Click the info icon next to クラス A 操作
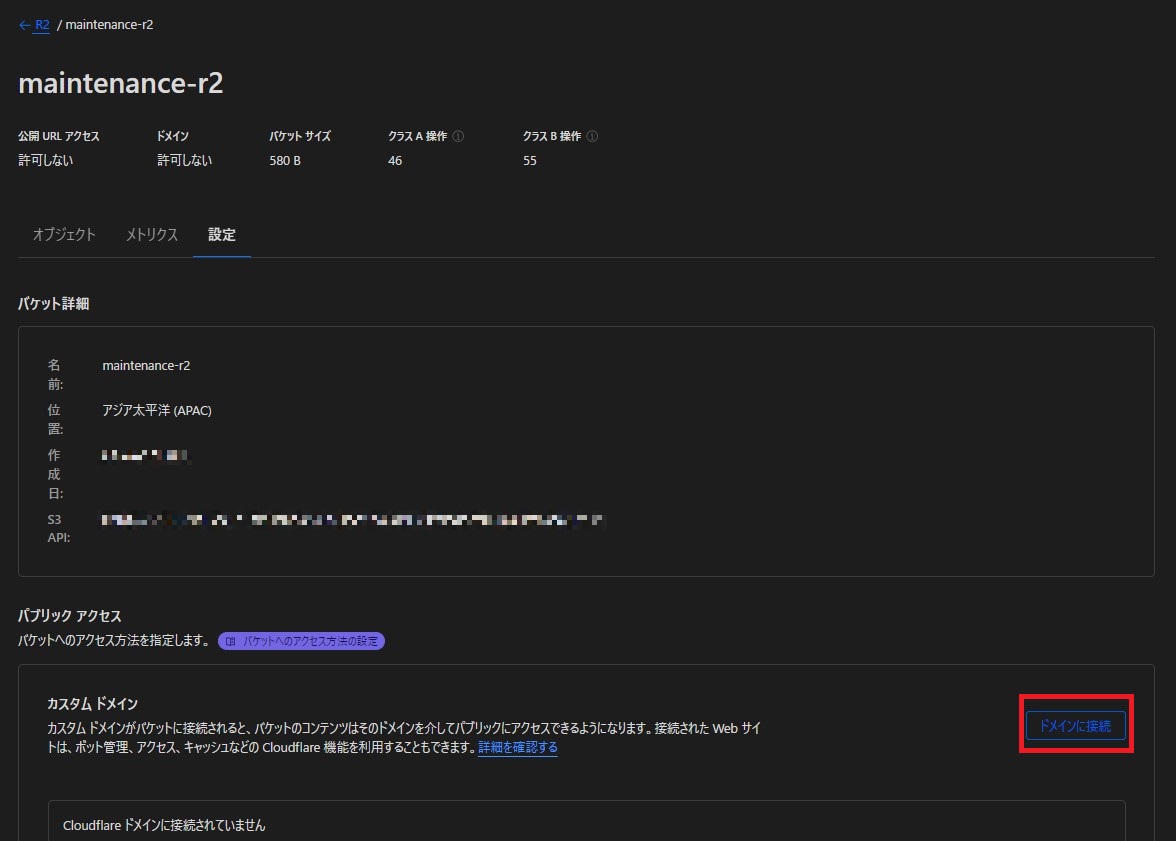 (458, 136)
